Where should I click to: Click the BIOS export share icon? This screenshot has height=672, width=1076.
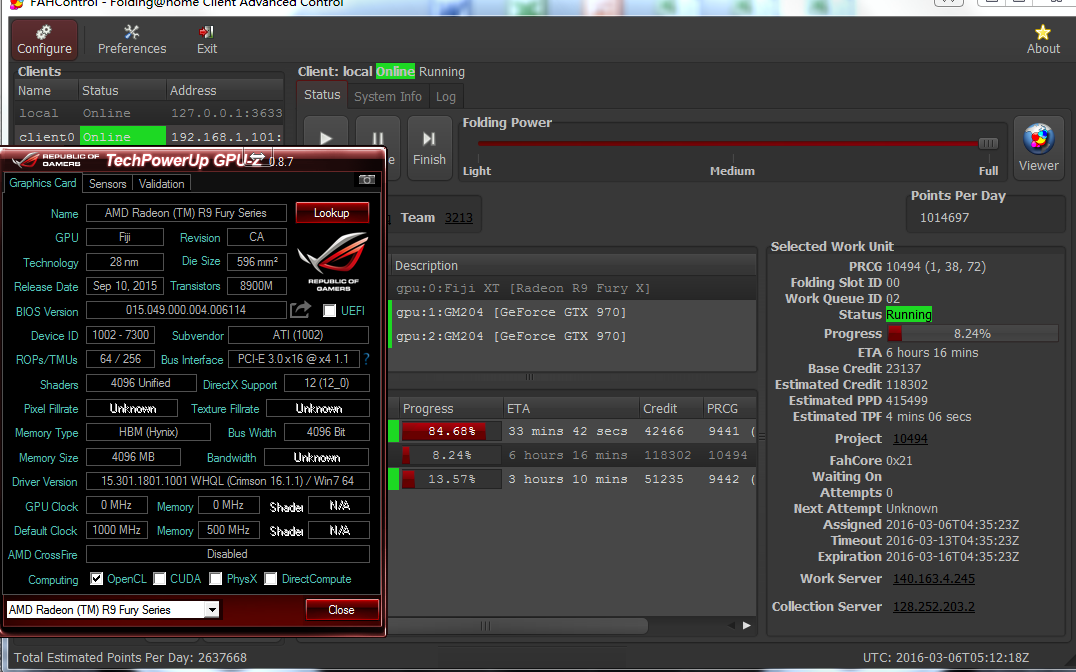(x=300, y=310)
